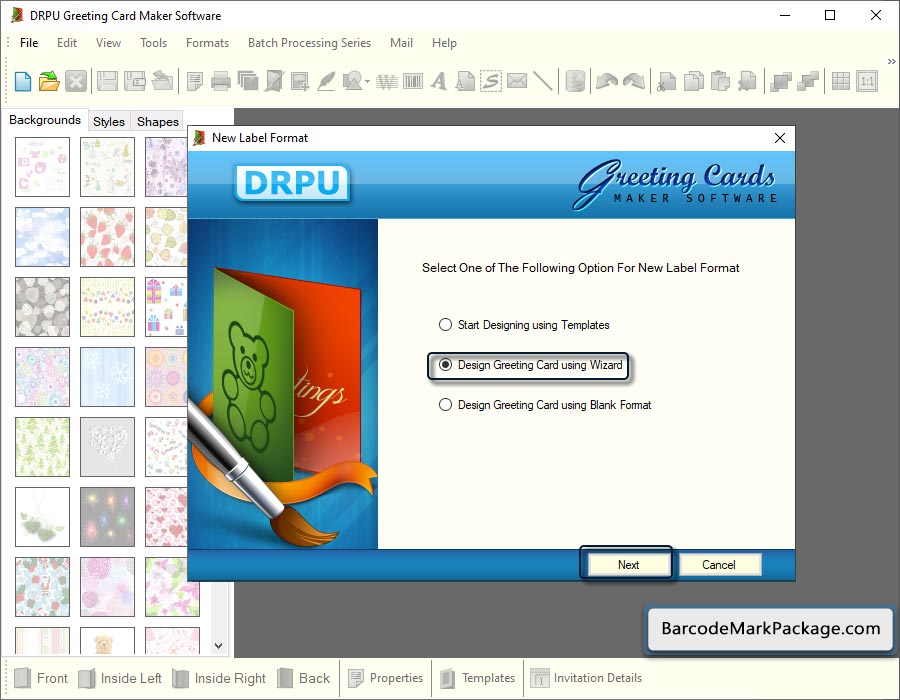Click the WordArt 'W' toolbar icon

tap(387, 81)
